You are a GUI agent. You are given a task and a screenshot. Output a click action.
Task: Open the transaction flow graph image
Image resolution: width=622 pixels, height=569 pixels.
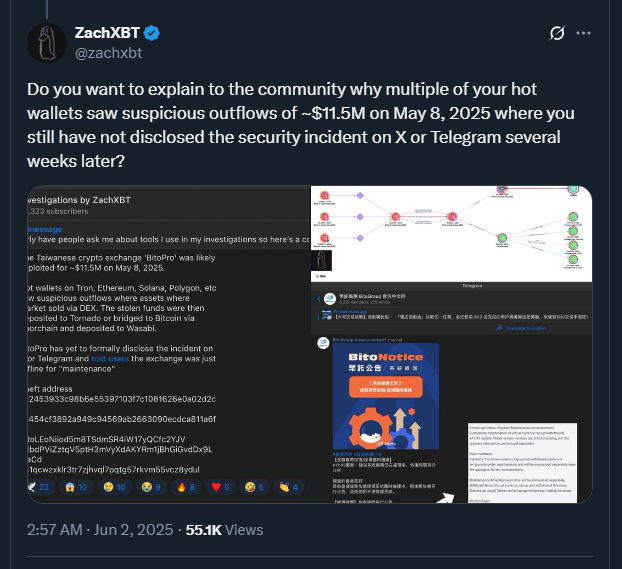click(451, 230)
